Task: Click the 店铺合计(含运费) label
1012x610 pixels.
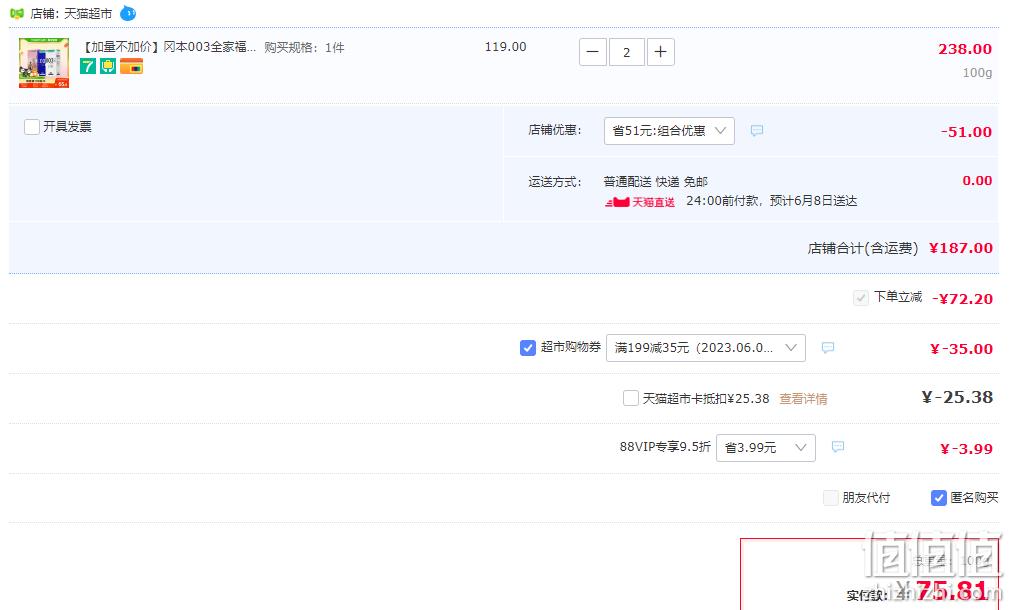Action: [x=862, y=249]
